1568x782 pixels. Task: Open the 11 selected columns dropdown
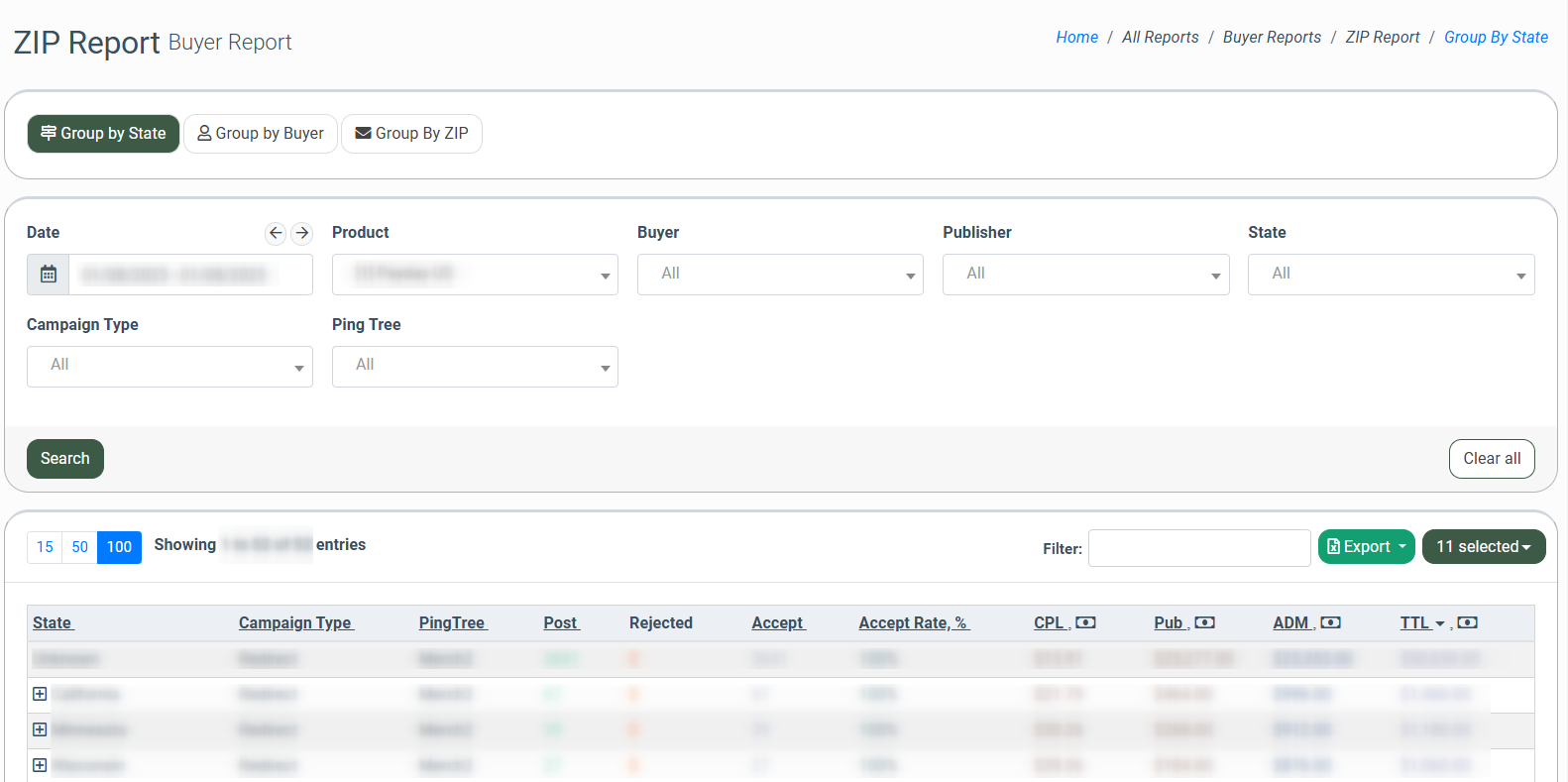[1483, 547]
